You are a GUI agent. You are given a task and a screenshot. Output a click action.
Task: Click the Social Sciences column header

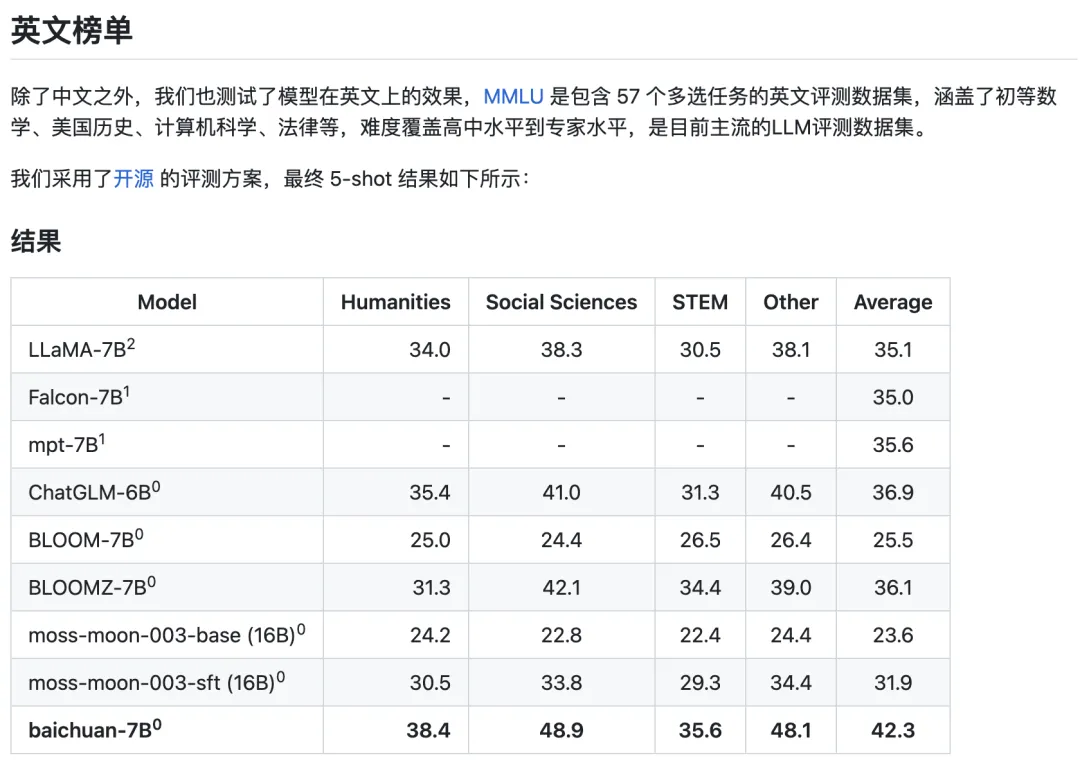pyautogui.click(x=561, y=302)
